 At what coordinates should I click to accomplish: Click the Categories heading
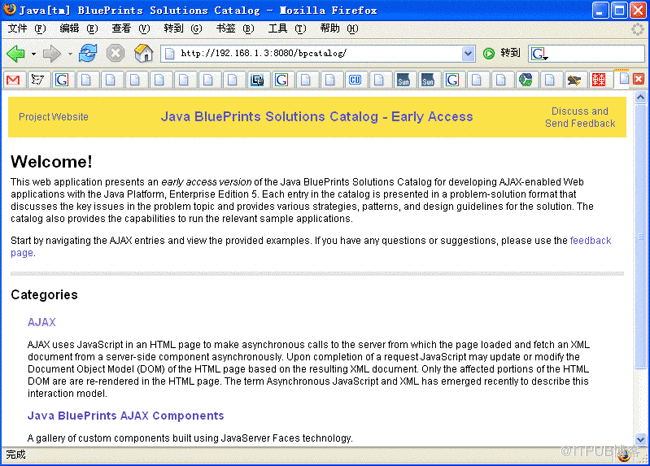[x=44, y=295]
